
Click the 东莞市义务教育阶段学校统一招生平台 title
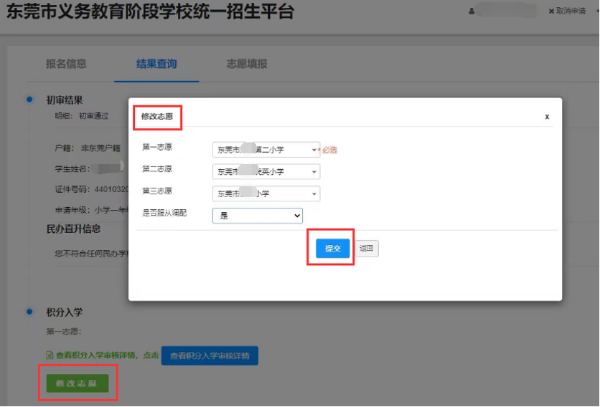150,11
